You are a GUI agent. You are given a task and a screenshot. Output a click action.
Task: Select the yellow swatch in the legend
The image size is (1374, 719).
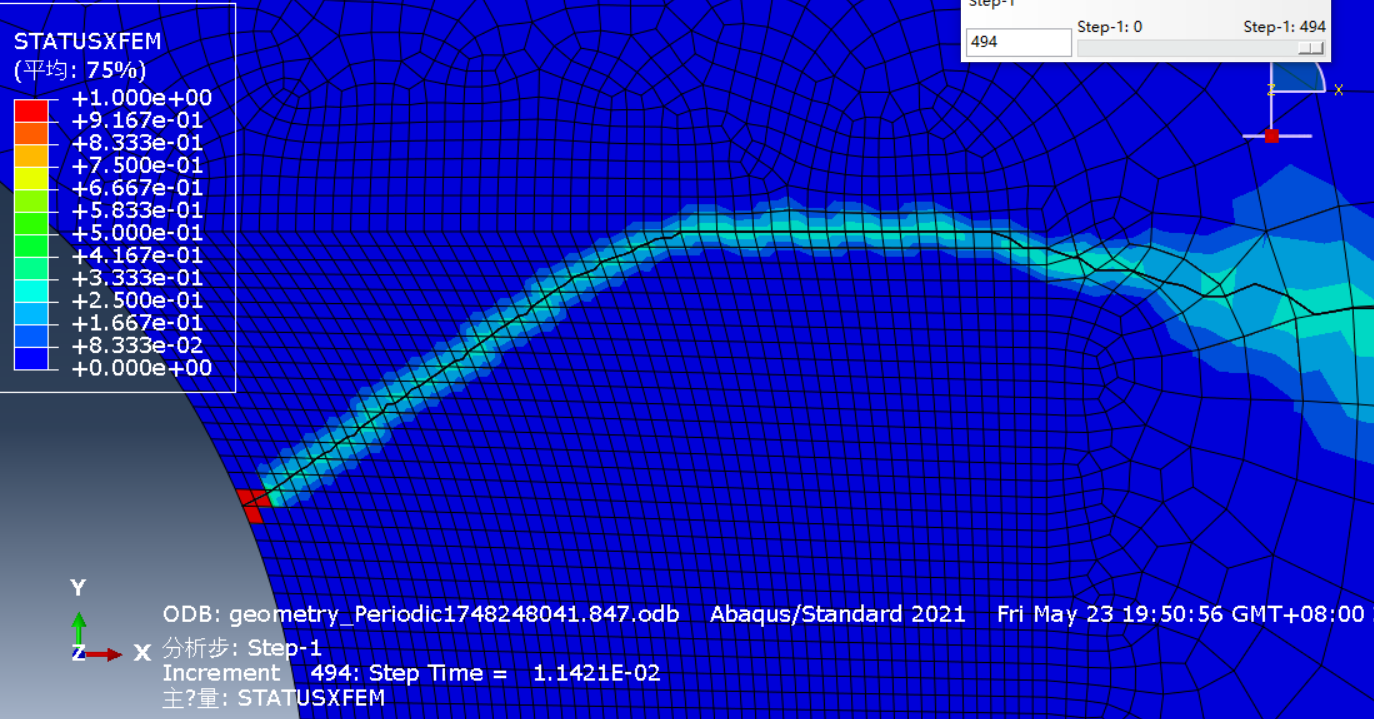31,177
